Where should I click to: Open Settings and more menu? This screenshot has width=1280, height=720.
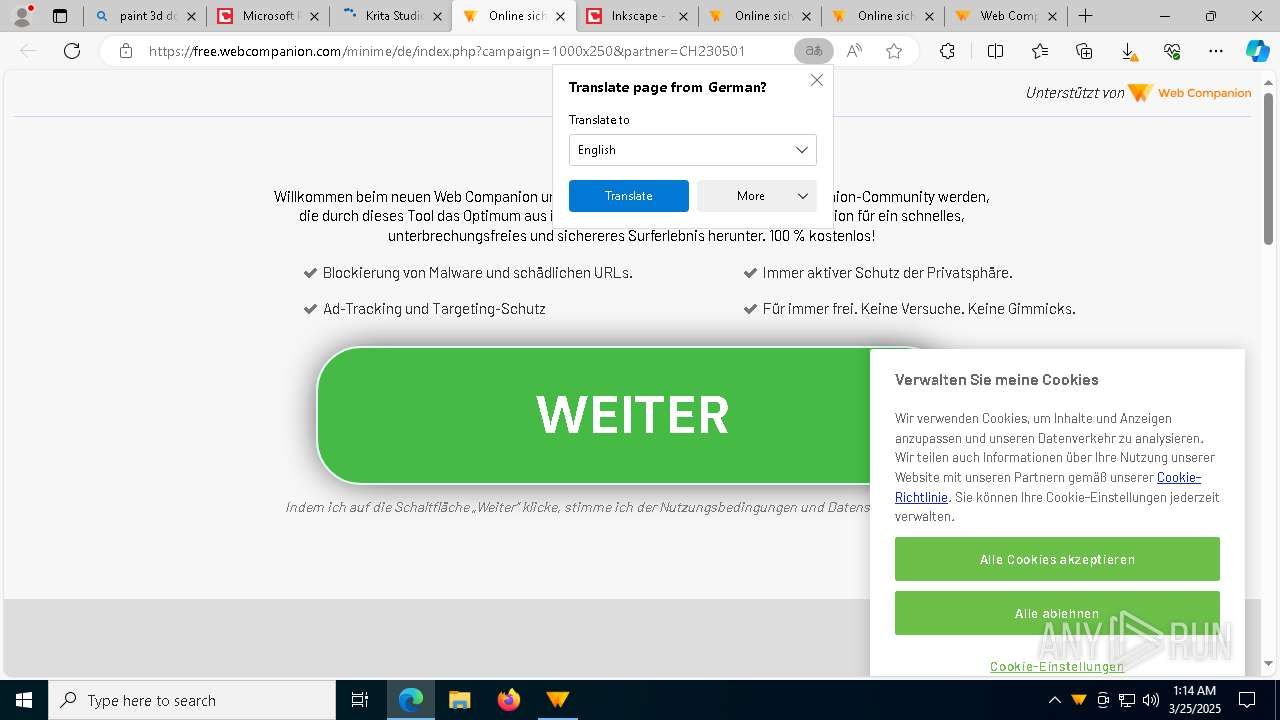[1216, 51]
